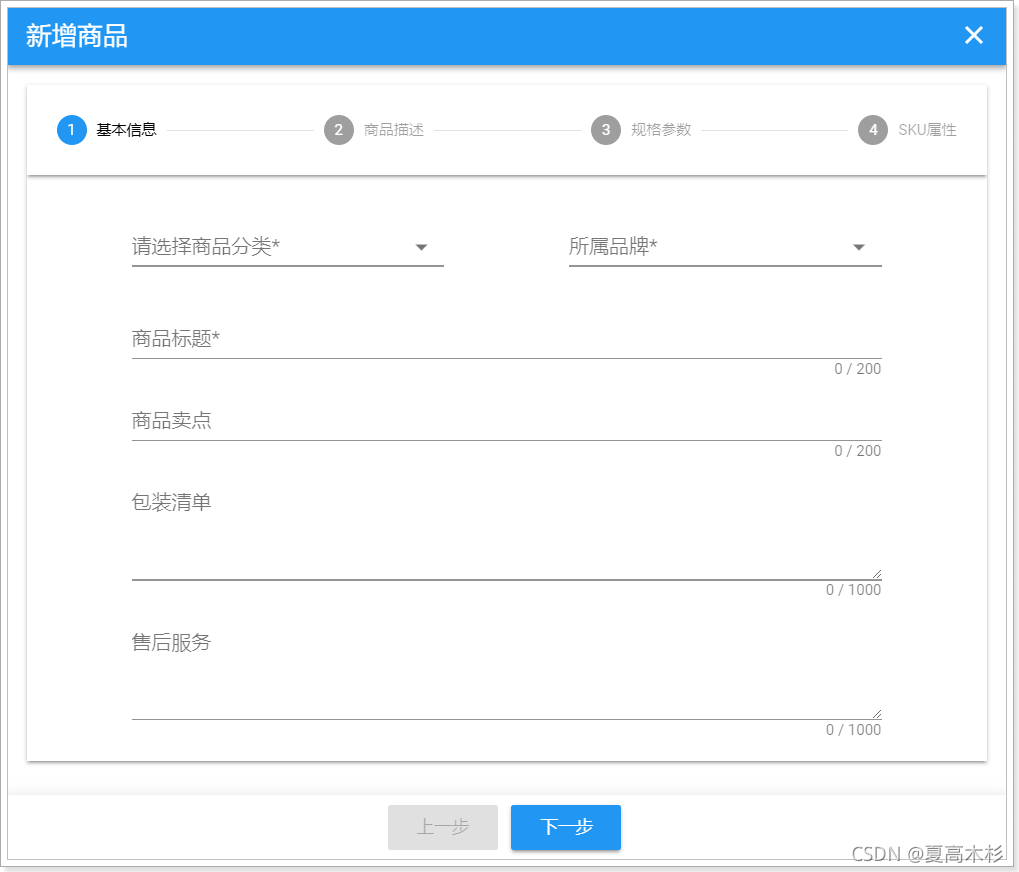The image size is (1019, 872).
Task: Click the X close icon in header
Action: click(973, 35)
